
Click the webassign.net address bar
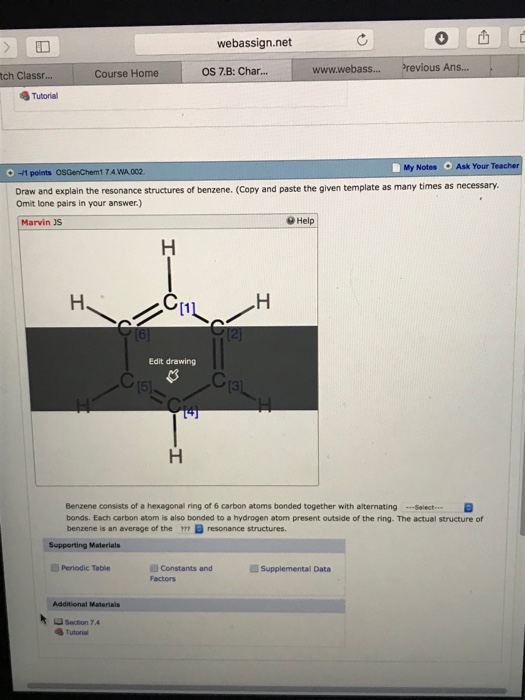pos(254,43)
